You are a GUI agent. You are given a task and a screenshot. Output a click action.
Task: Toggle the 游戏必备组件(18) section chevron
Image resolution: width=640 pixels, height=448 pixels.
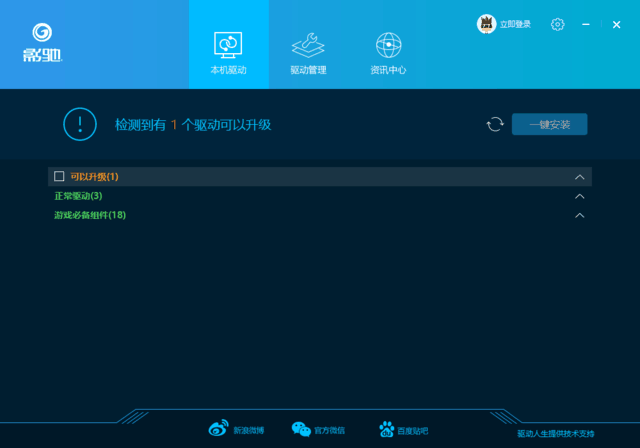click(580, 215)
